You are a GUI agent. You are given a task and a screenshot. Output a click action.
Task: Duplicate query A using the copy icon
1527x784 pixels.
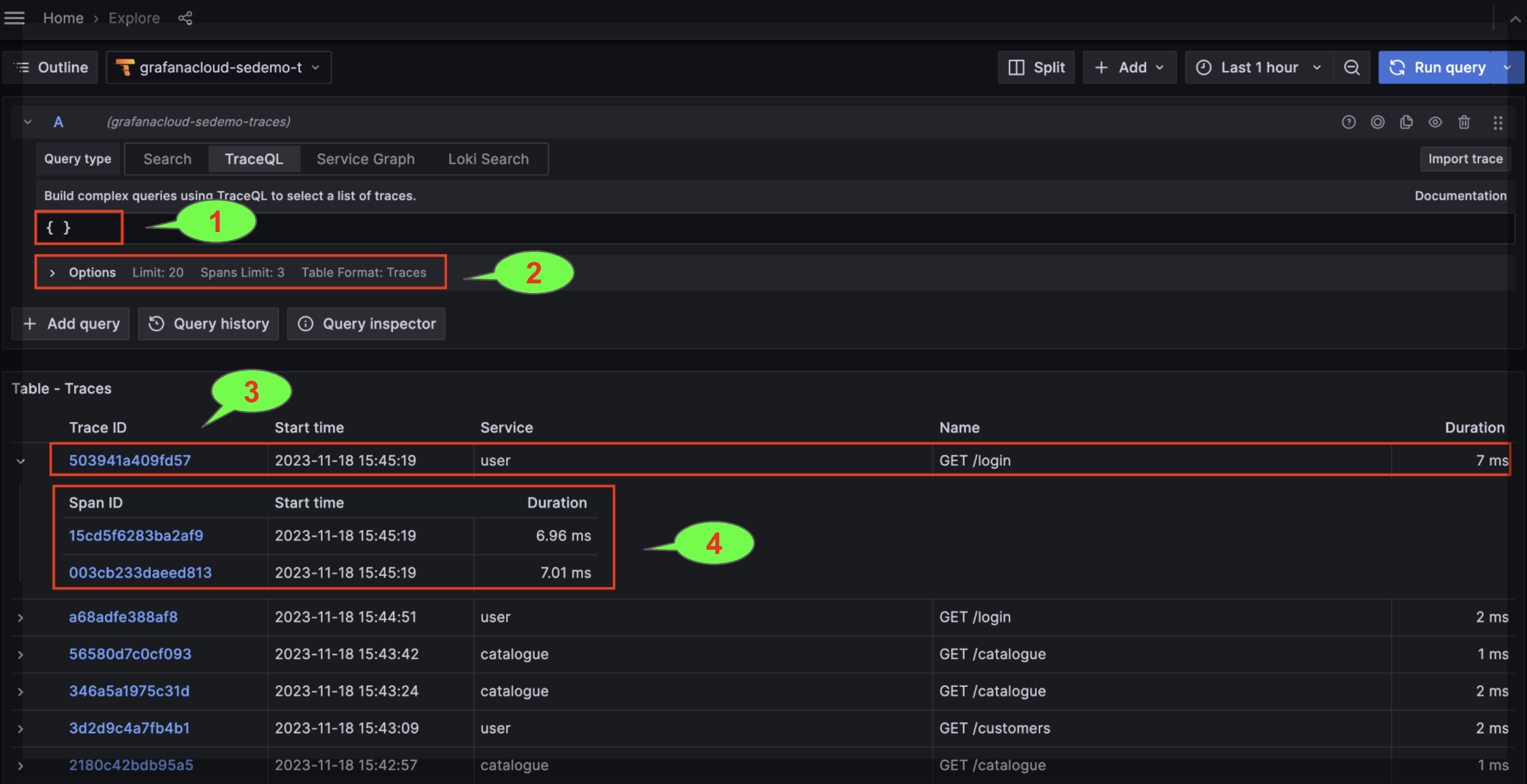[1407, 122]
